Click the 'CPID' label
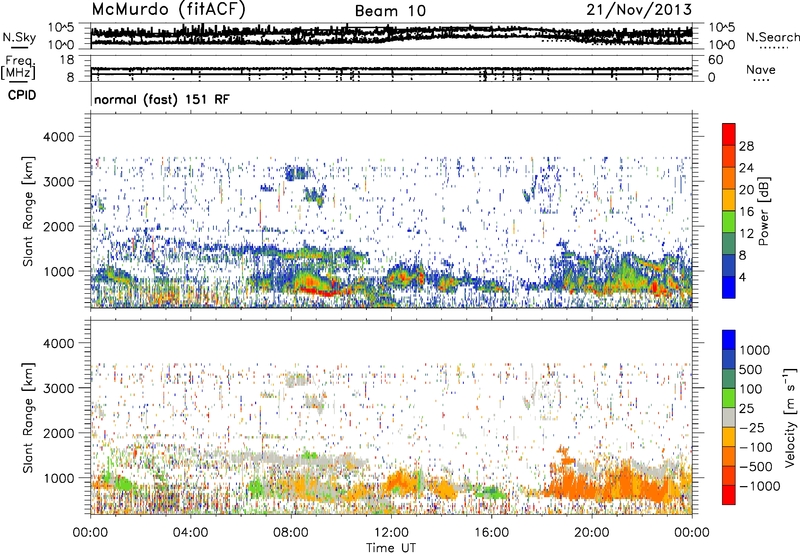This screenshot has width=800, height=554. point(22,95)
